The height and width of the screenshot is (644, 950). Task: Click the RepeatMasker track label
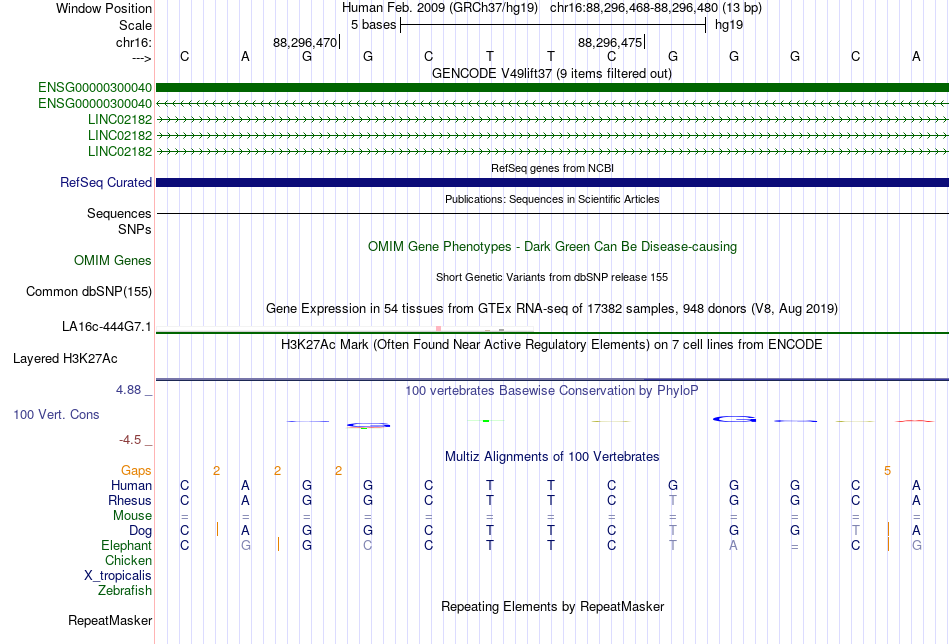pos(110,620)
